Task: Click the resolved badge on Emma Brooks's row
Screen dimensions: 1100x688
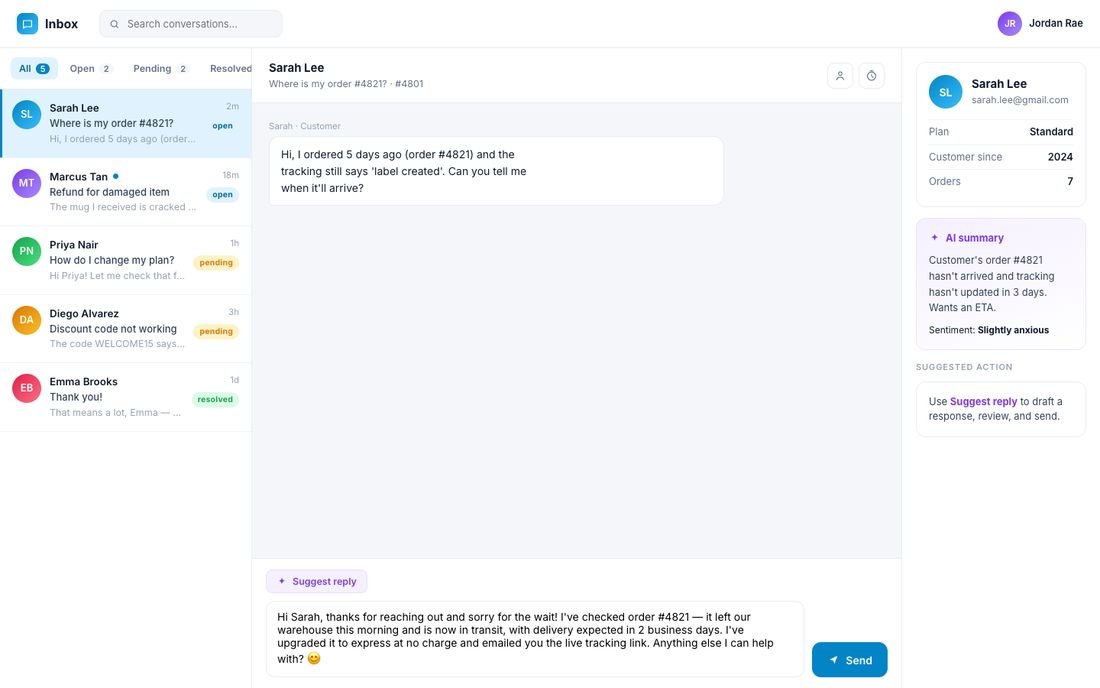Action: [x=215, y=400]
